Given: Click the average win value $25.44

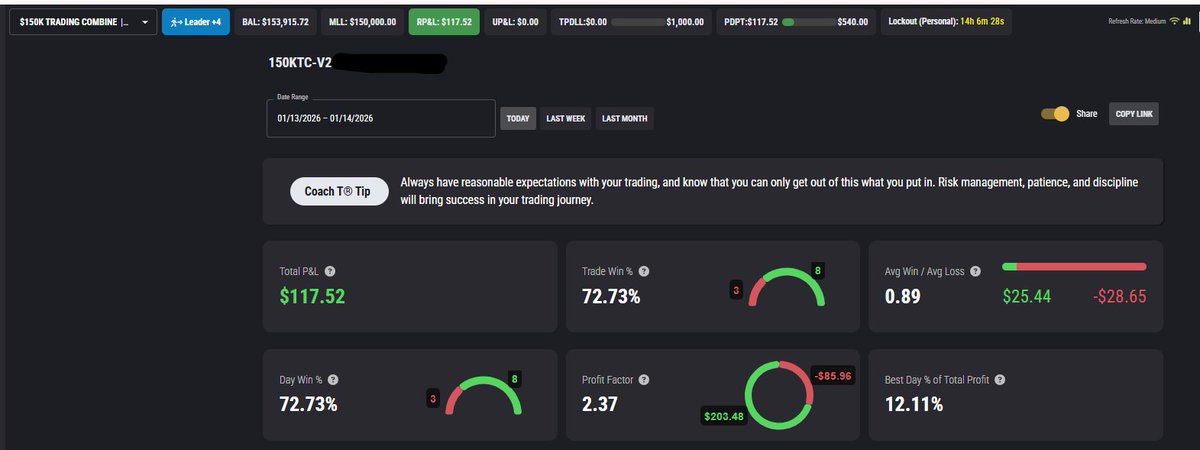Looking at the screenshot, I should point(1027,297).
